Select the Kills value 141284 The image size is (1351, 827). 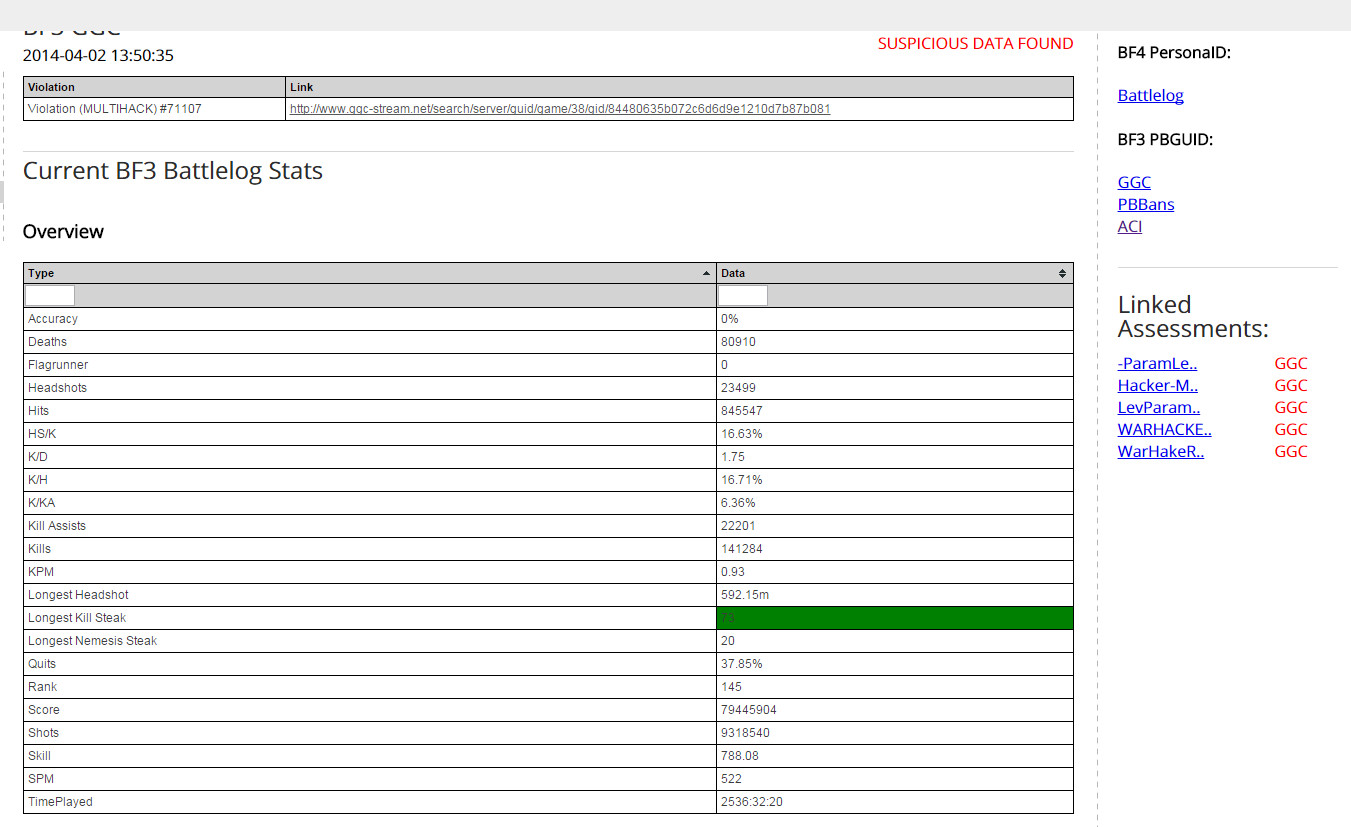pos(741,549)
